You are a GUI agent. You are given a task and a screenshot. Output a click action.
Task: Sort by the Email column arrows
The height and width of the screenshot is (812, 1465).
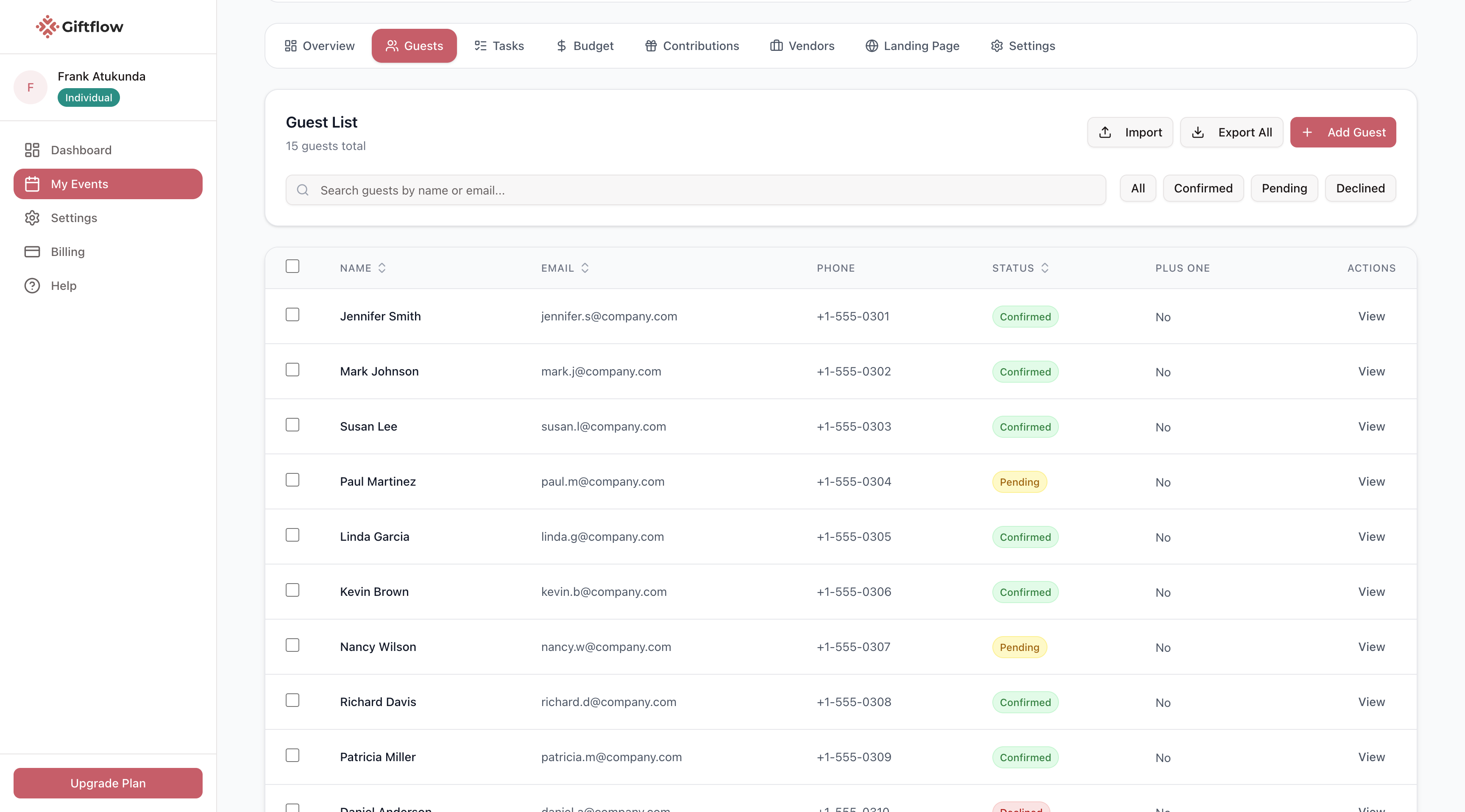[x=585, y=268]
